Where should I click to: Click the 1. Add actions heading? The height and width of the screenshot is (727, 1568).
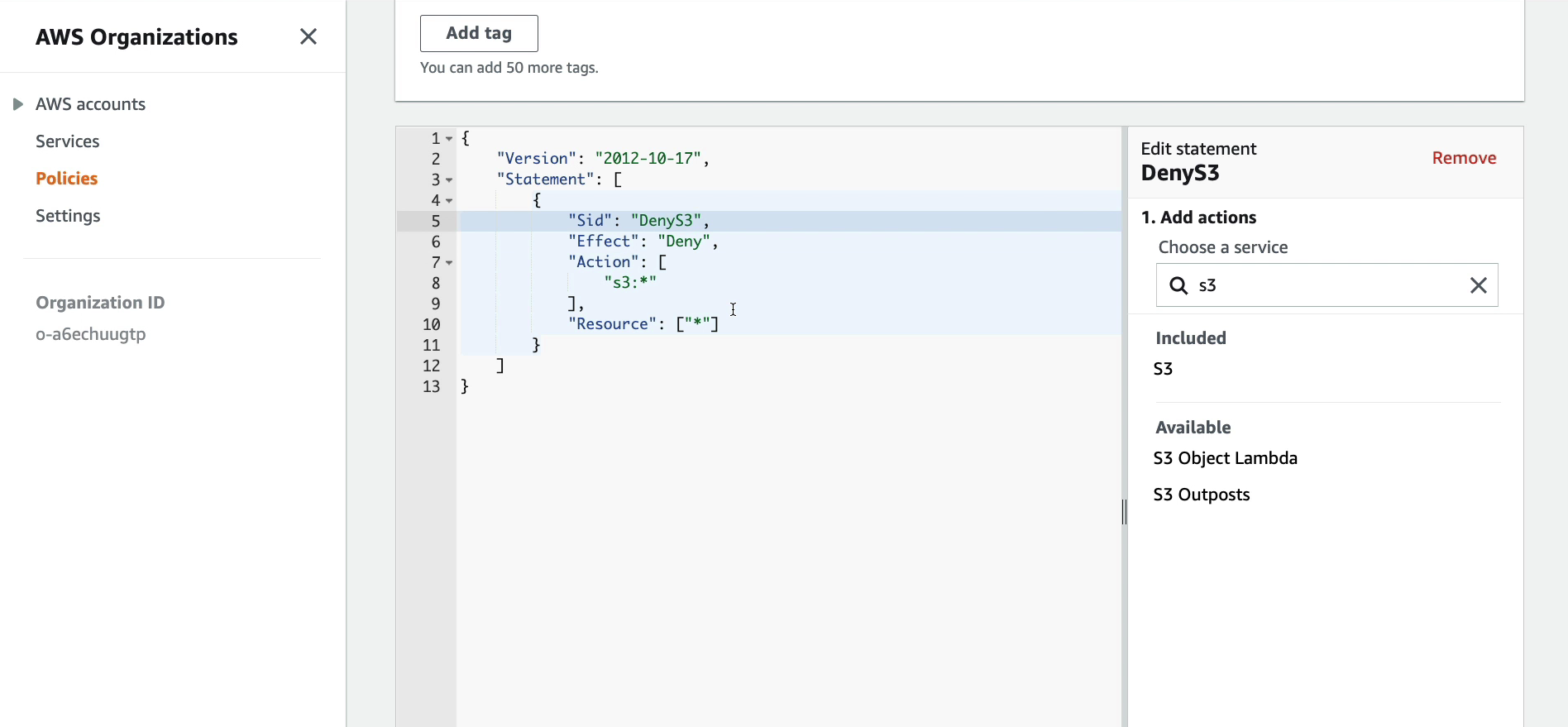point(1198,218)
